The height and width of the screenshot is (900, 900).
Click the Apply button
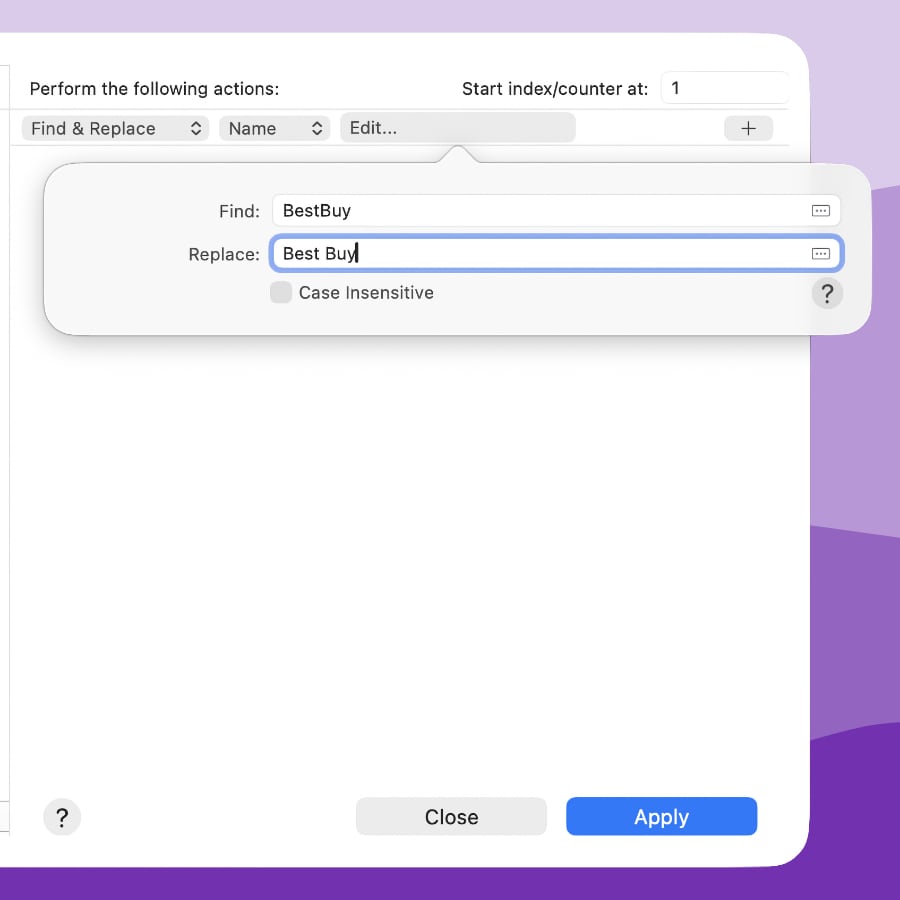click(x=661, y=816)
